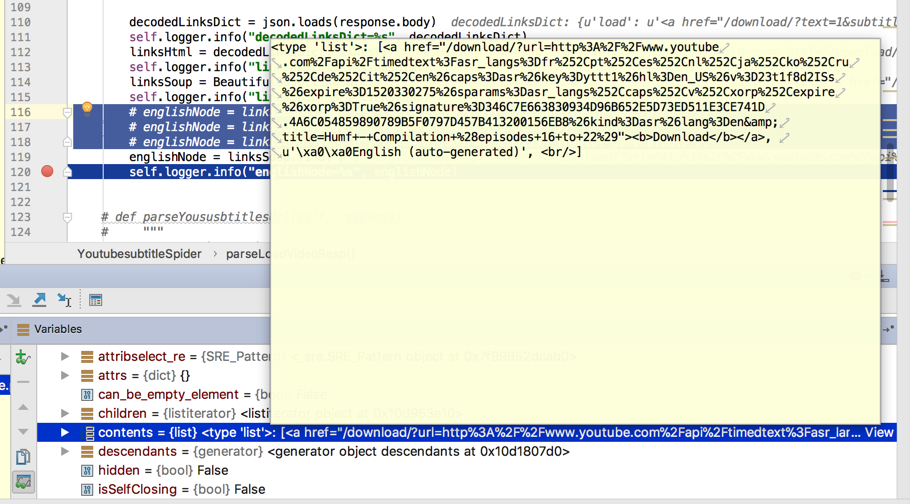Click line number 119 in the gutter
910x504 pixels.
click(20, 157)
